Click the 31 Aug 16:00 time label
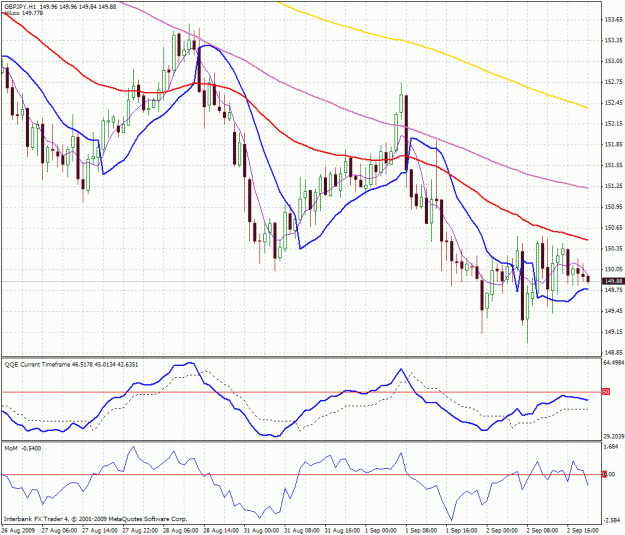The width and height of the screenshot is (625, 535). (x=342, y=531)
